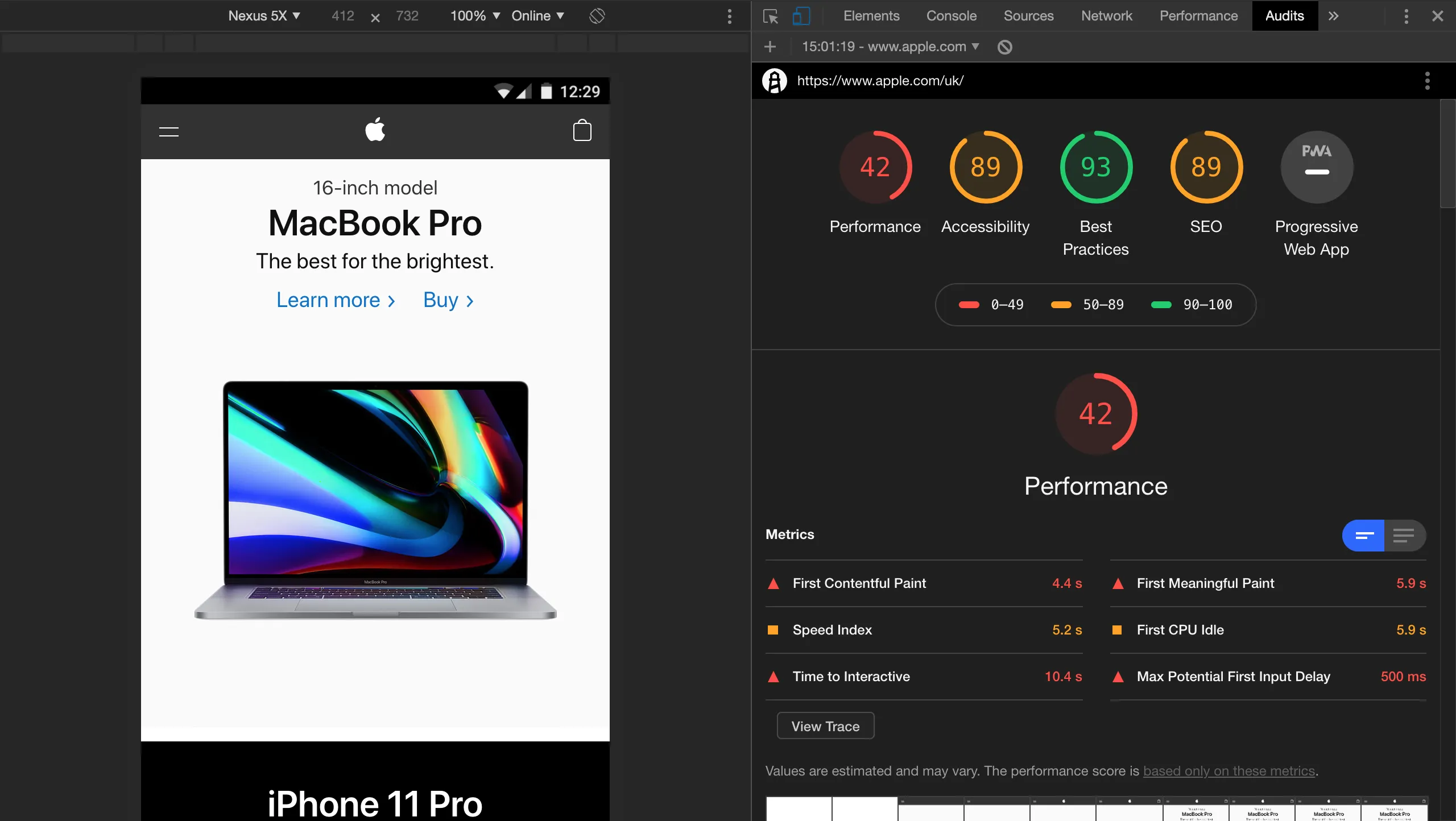Click the MacBook Pro laptop image
Image resolution: width=1456 pixels, height=821 pixels.
tap(375, 500)
